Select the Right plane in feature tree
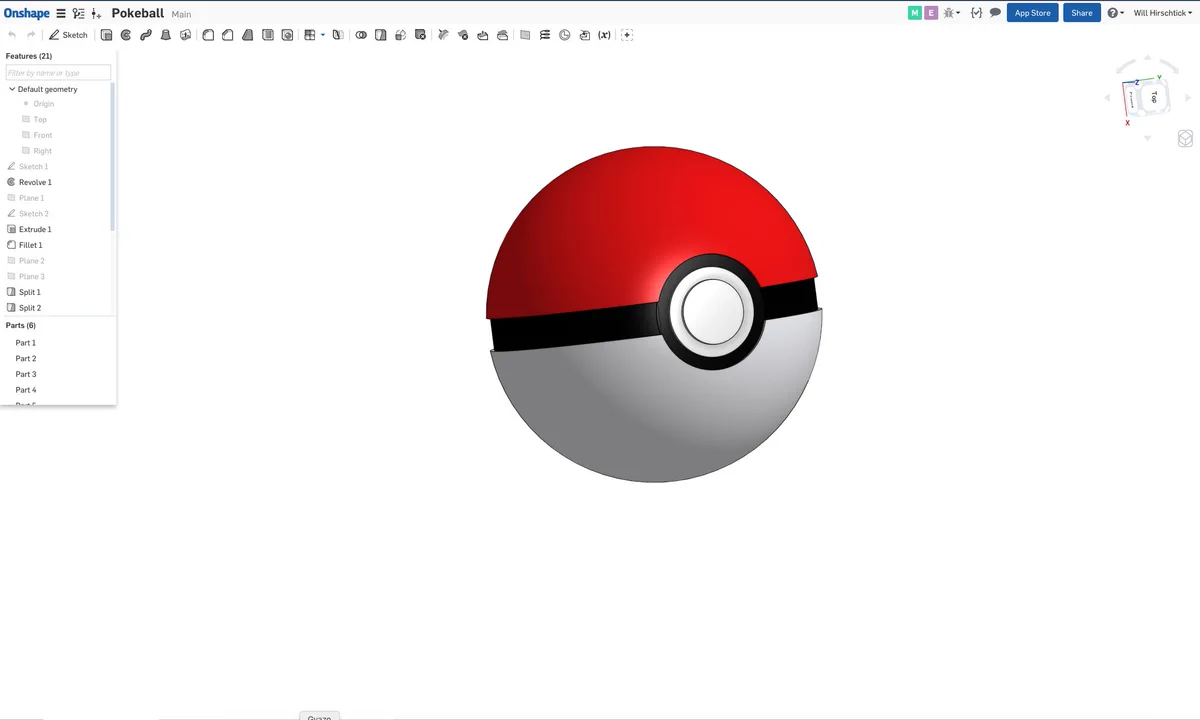 click(42, 151)
